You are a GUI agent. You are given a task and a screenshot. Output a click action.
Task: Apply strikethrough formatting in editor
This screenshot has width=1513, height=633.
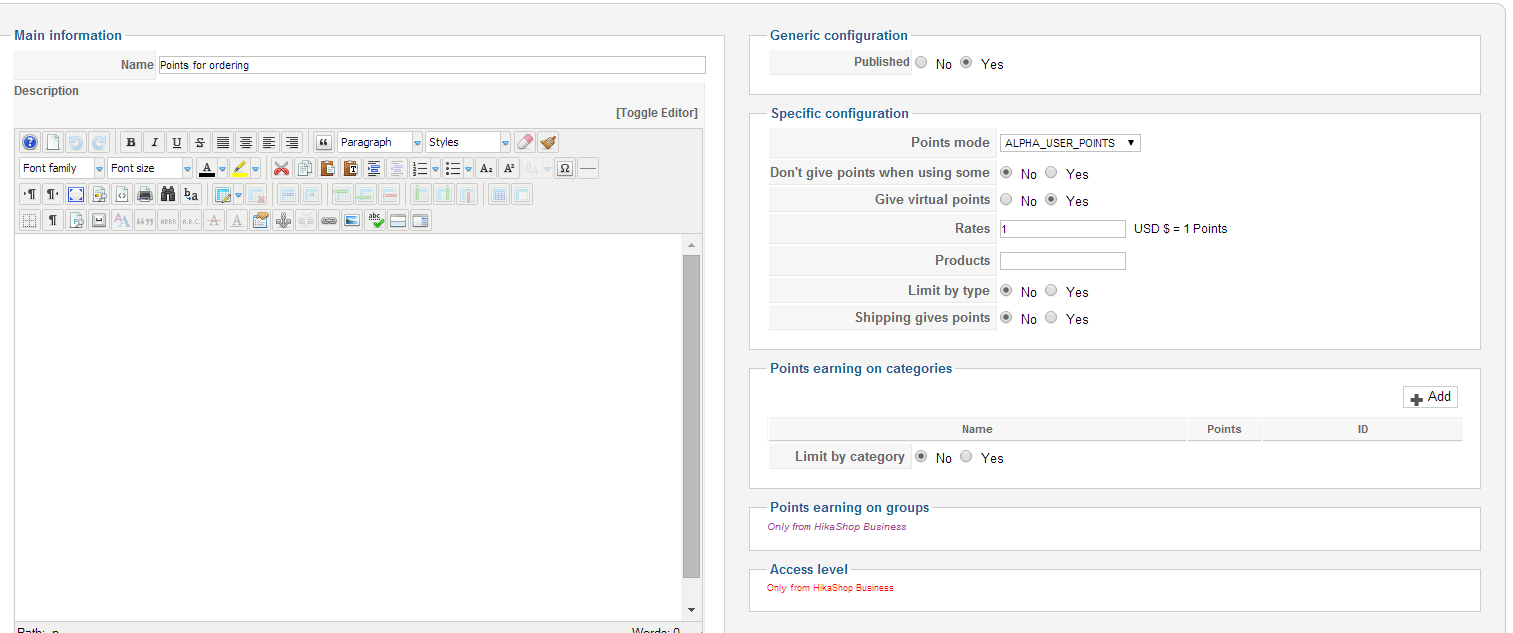[x=200, y=142]
